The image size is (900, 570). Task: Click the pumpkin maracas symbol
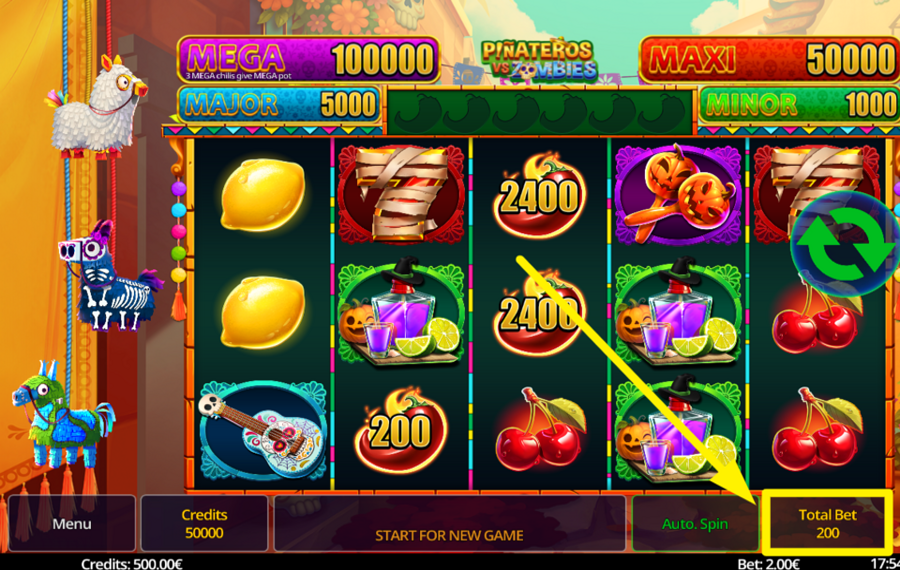pyautogui.click(x=678, y=194)
